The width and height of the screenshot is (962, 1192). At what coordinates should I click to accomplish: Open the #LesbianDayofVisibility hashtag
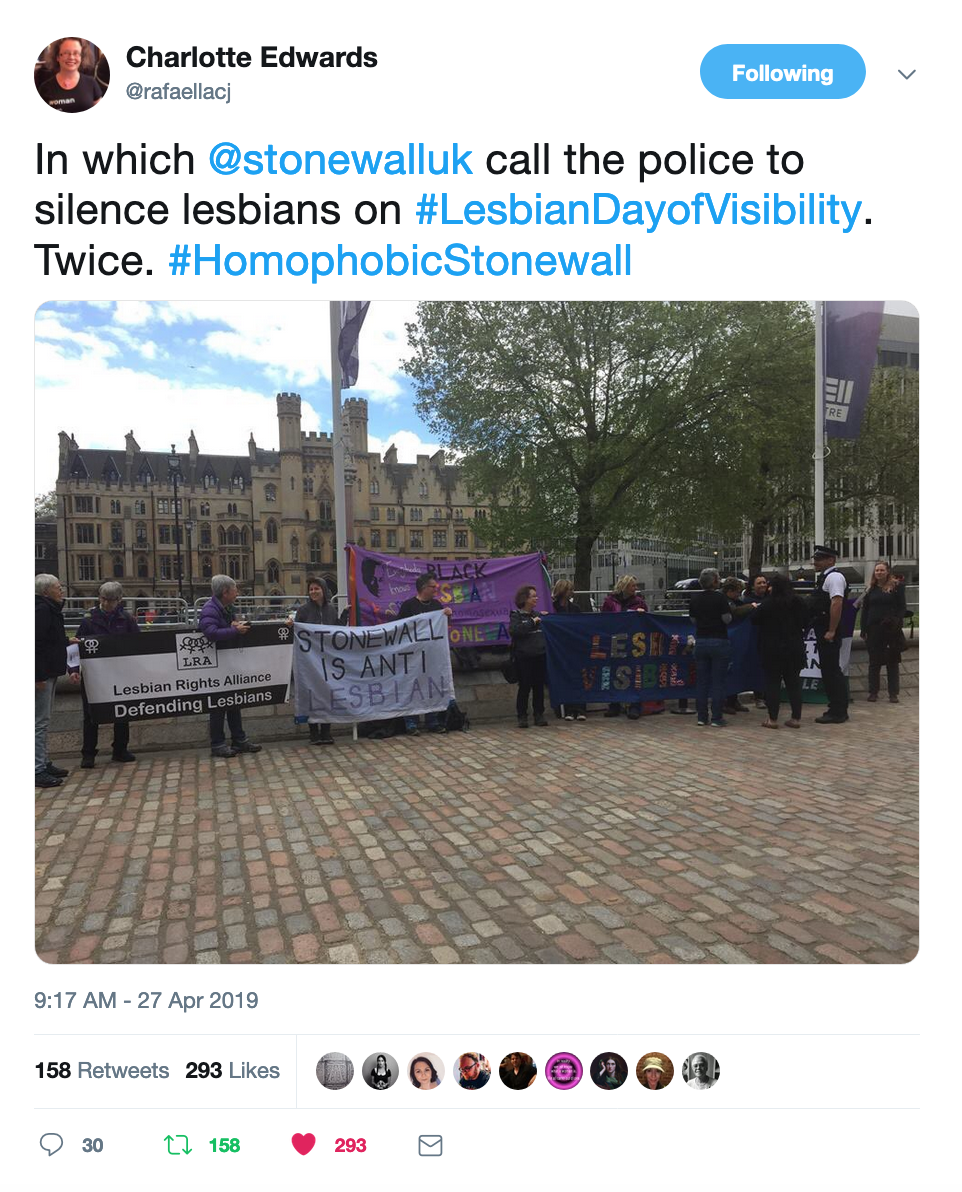(639, 210)
